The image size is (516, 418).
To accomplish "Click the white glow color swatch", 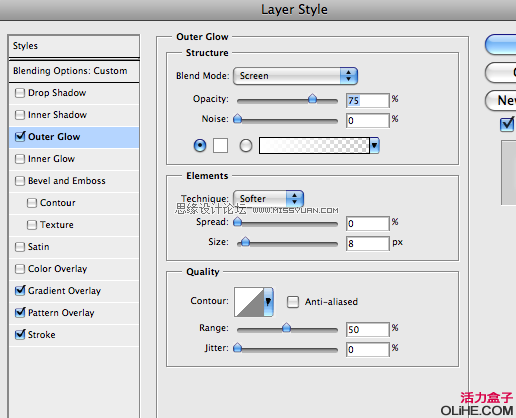I will tap(220, 146).
